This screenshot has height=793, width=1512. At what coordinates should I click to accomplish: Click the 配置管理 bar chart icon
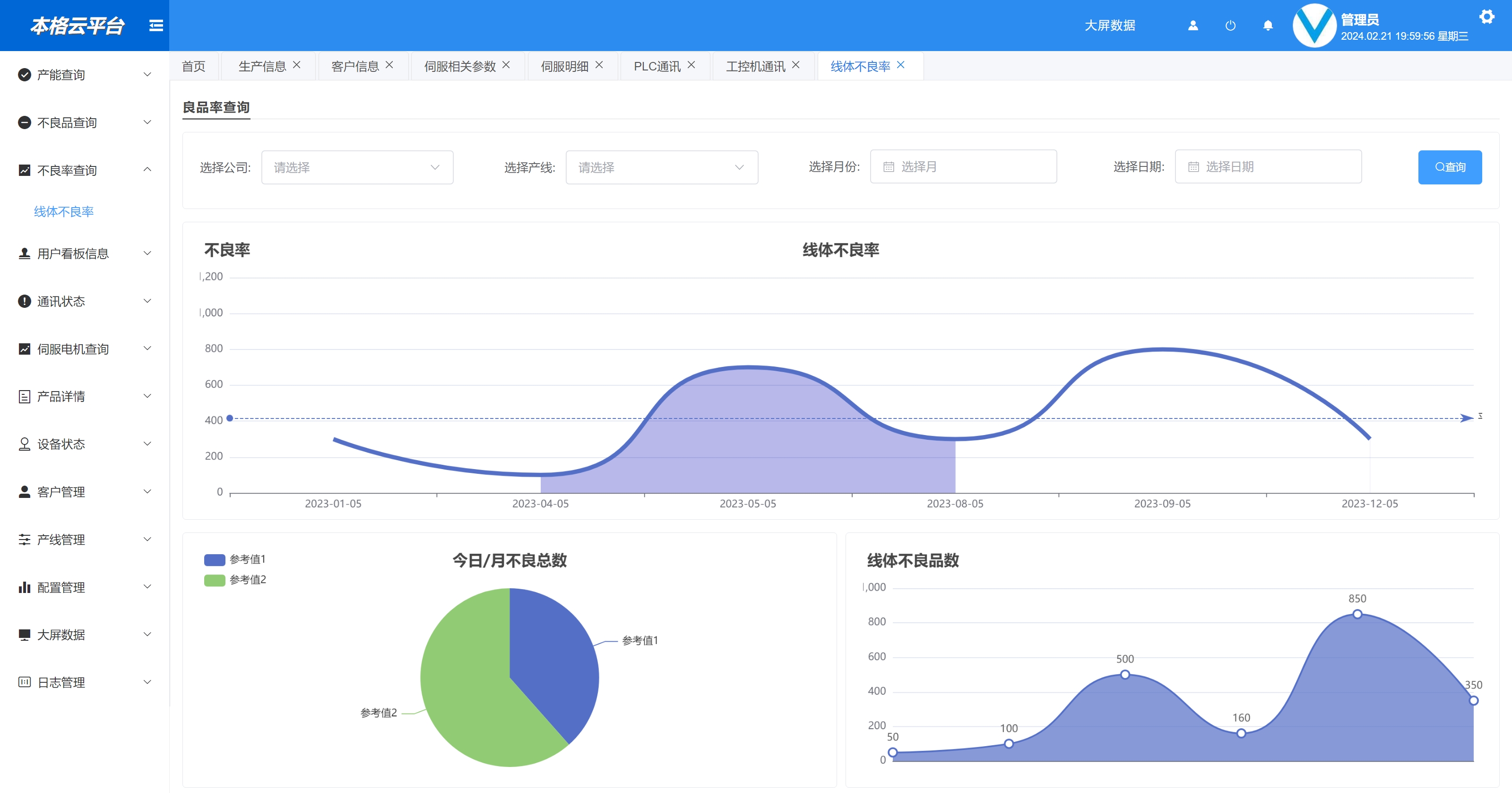pos(25,587)
